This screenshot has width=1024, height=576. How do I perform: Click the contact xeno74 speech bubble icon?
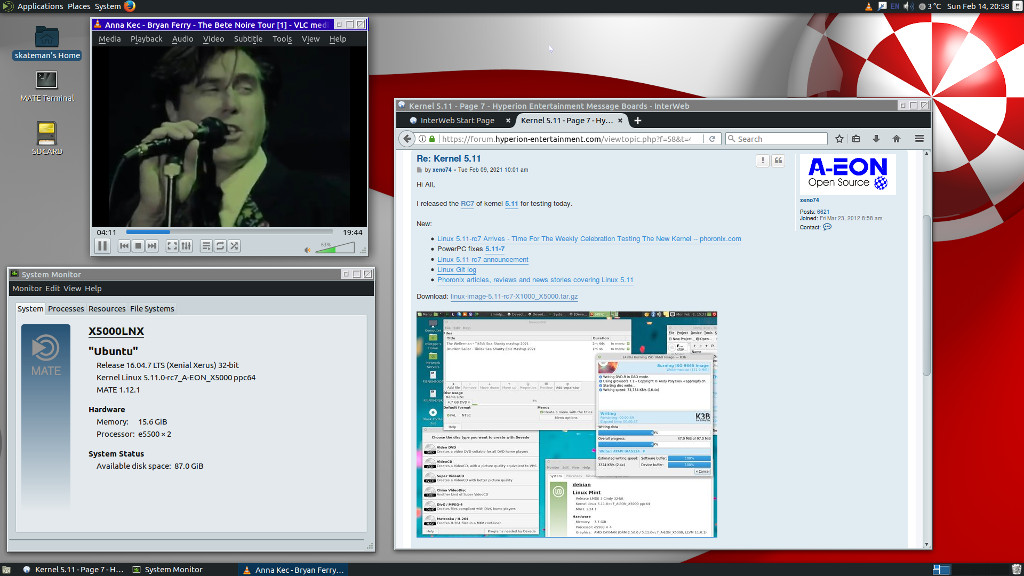pyautogui.click(x=827, y=227)
